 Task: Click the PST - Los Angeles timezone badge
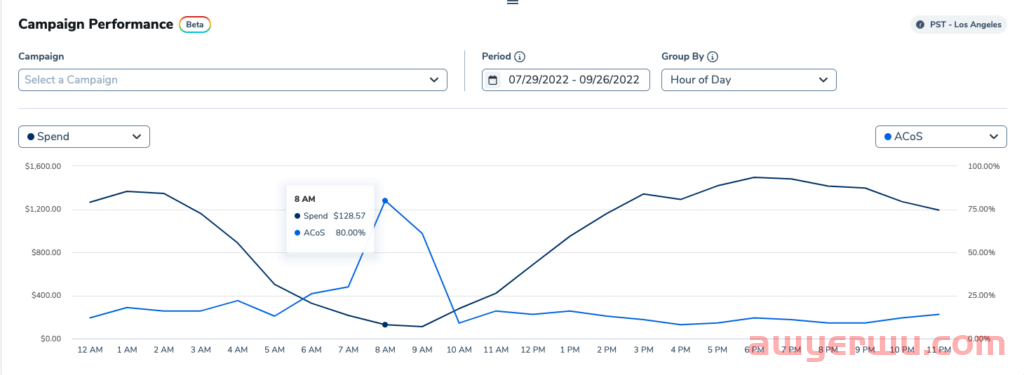[959, 25]
